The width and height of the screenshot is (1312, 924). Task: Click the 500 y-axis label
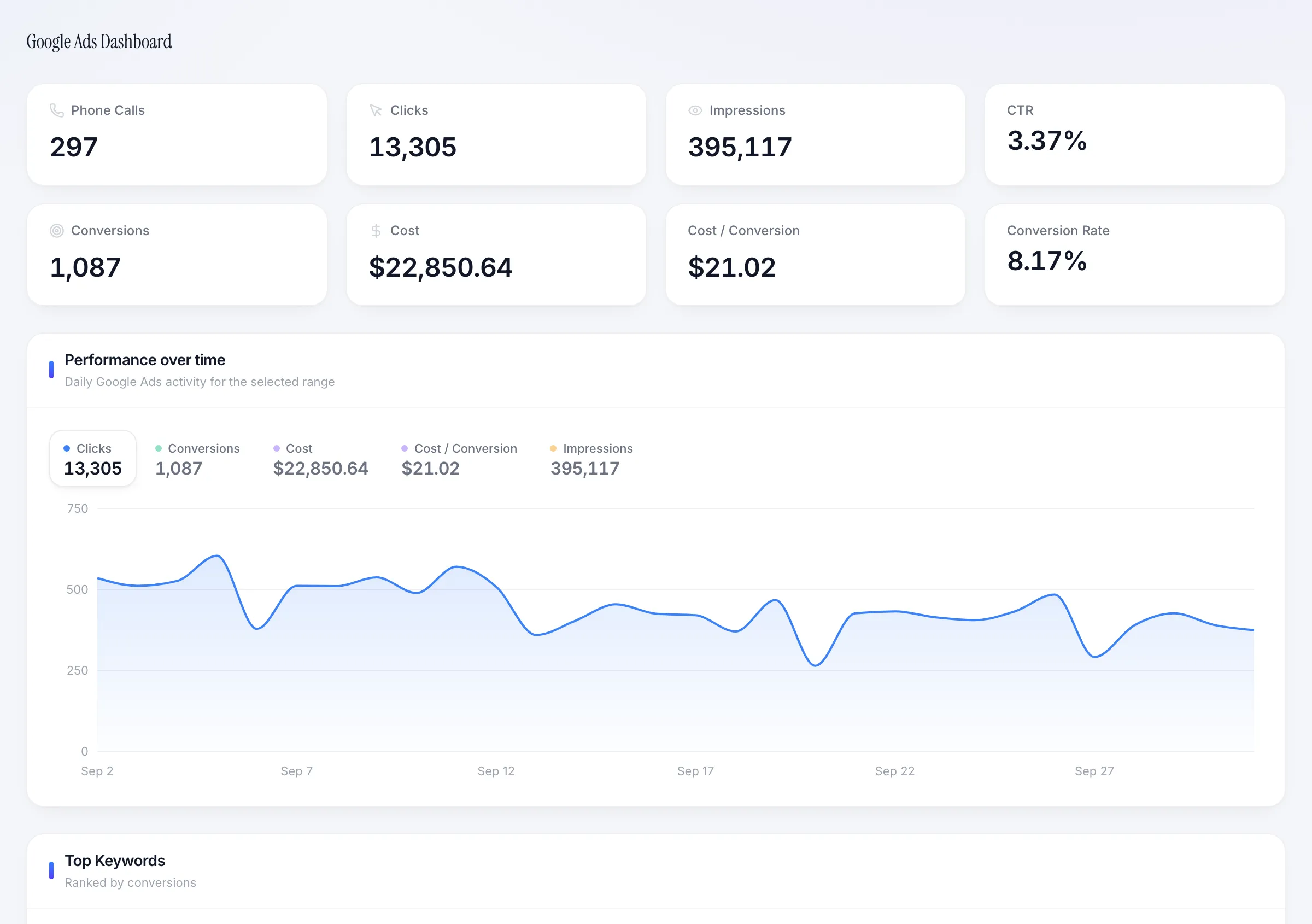pos(77,590)
